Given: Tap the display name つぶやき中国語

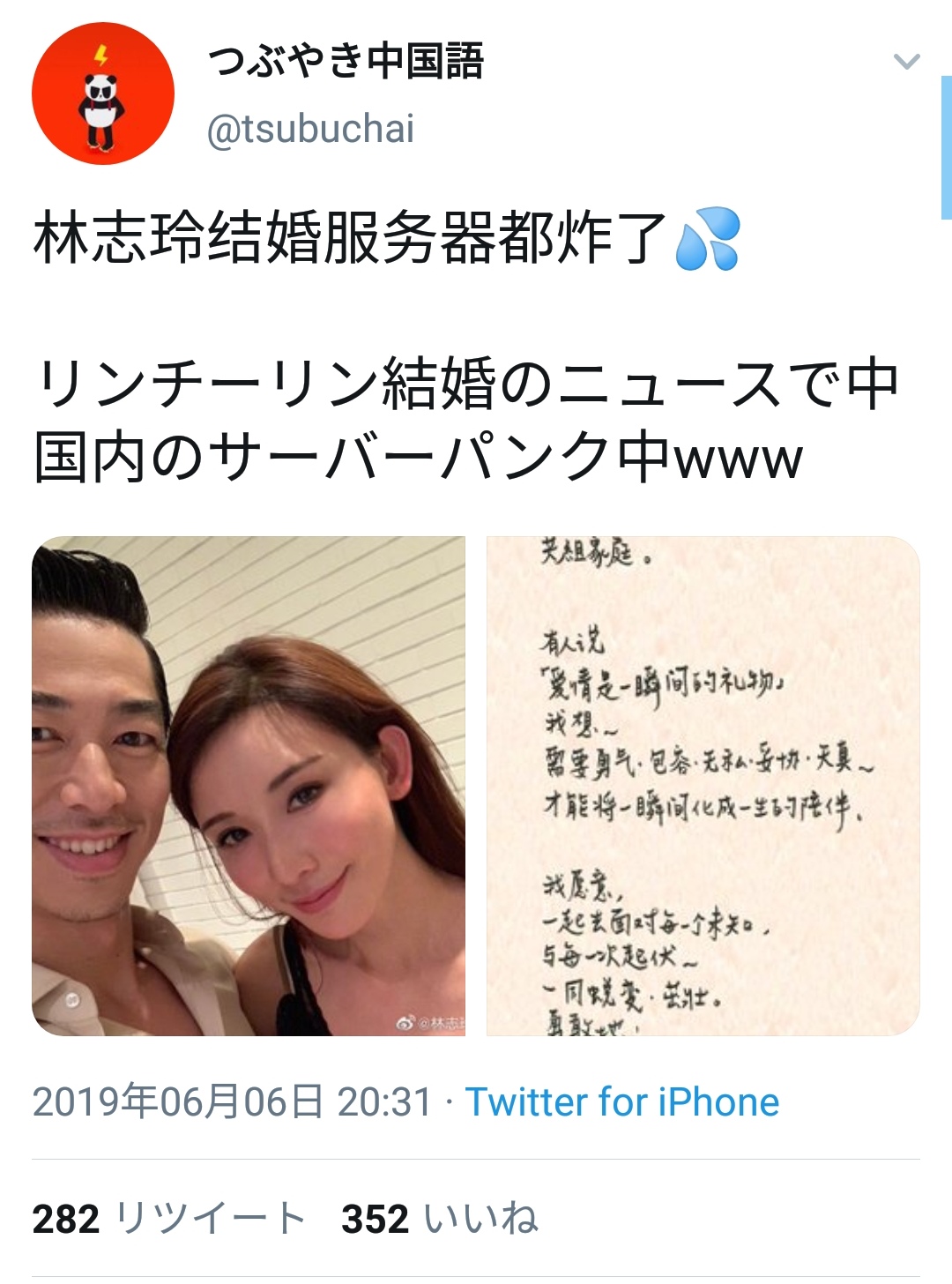Looking at the screenshot, I should point(346,62).
